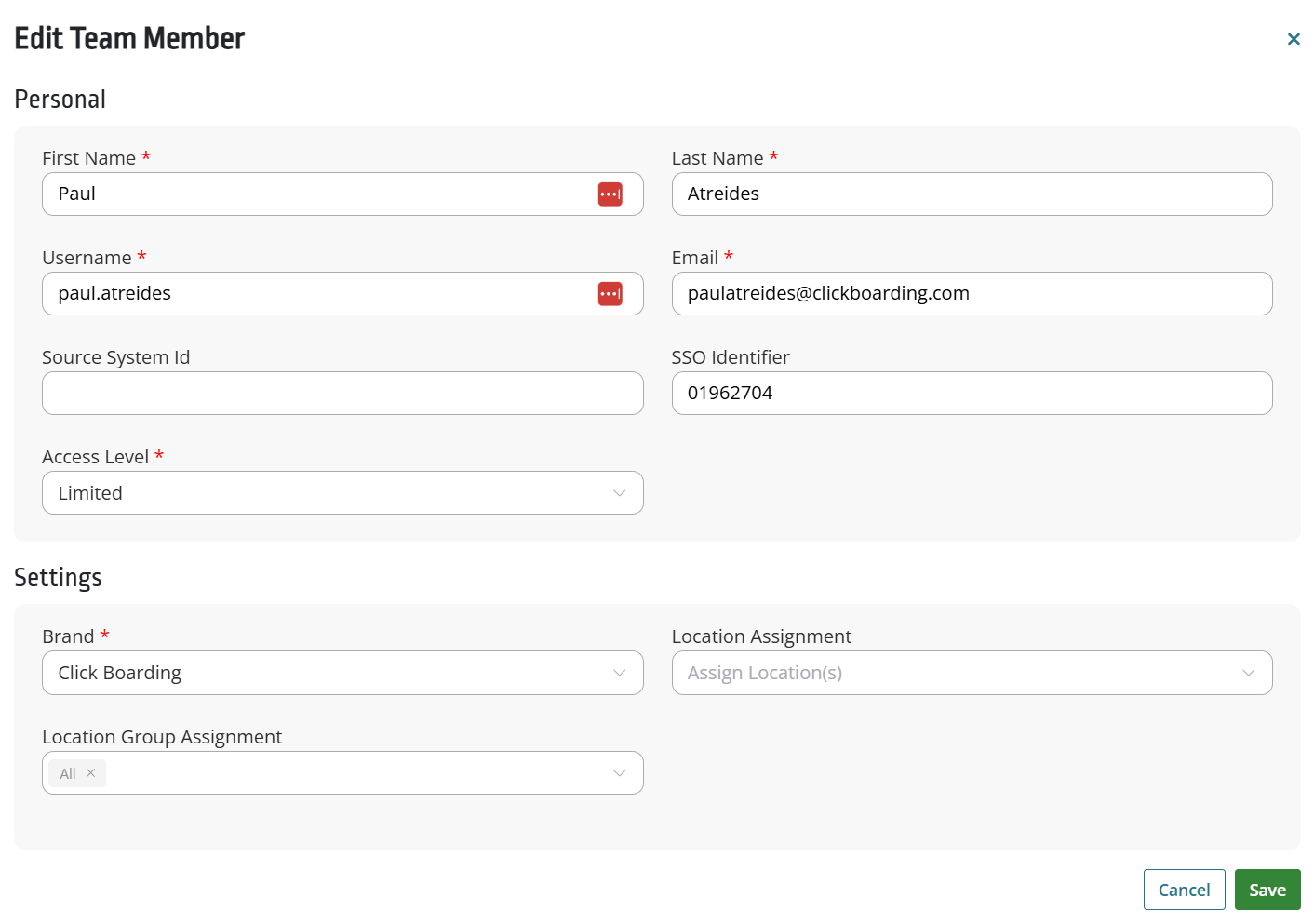Click the SSO Identifier label
Screen dimensions: 1314x924
click(731, 357)
